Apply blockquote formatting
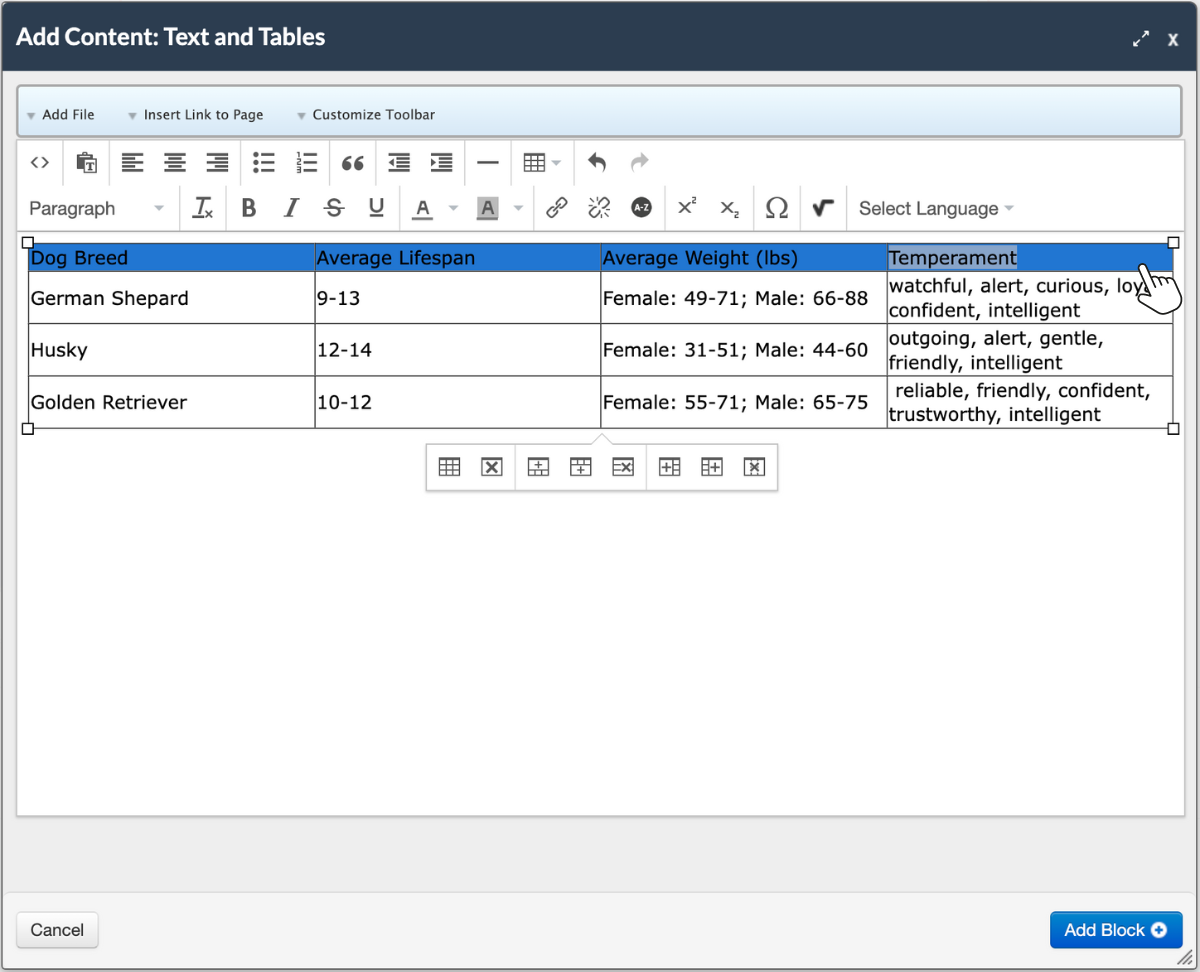This screenshot has height=972, width=1200. click(352, 162)
